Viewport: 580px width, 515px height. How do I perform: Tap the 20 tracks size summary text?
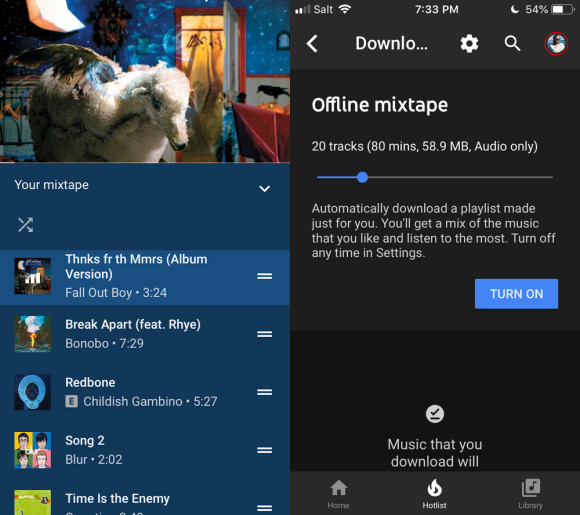coord(424,146)
